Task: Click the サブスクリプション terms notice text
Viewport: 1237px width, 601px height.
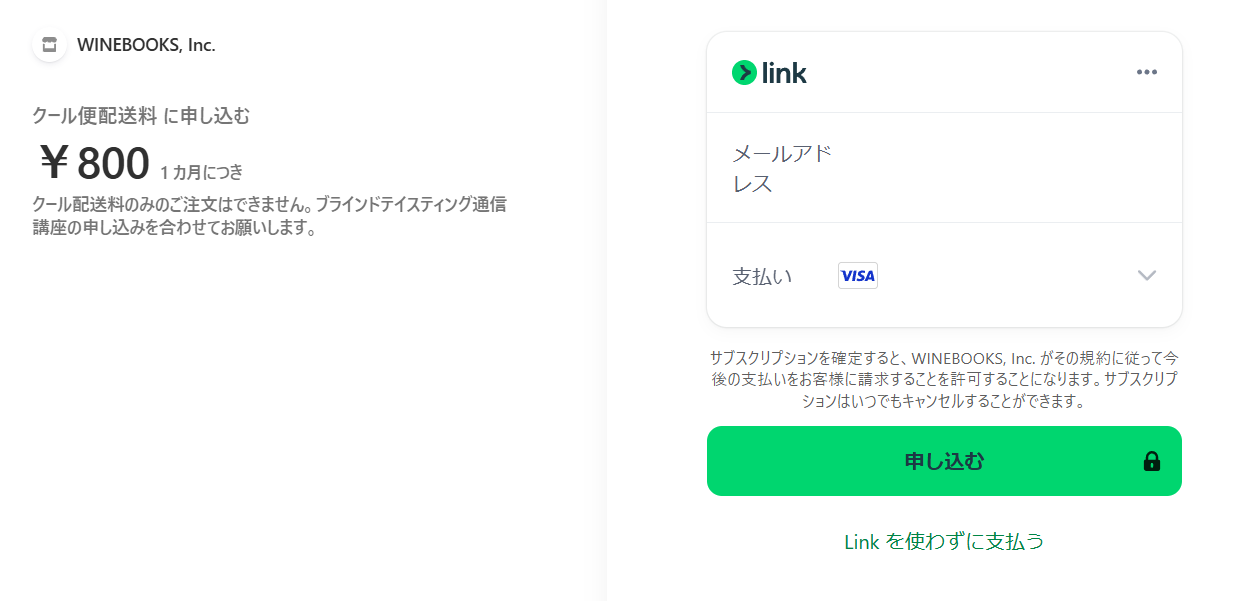Action: 944,379
